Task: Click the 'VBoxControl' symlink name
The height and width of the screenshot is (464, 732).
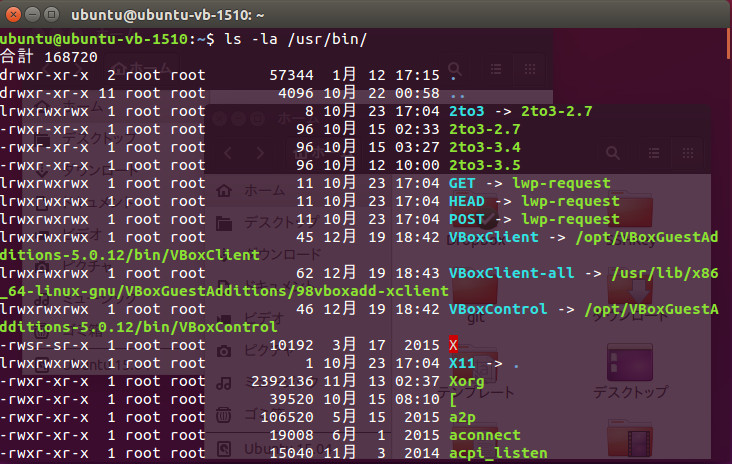Action: 498,309
